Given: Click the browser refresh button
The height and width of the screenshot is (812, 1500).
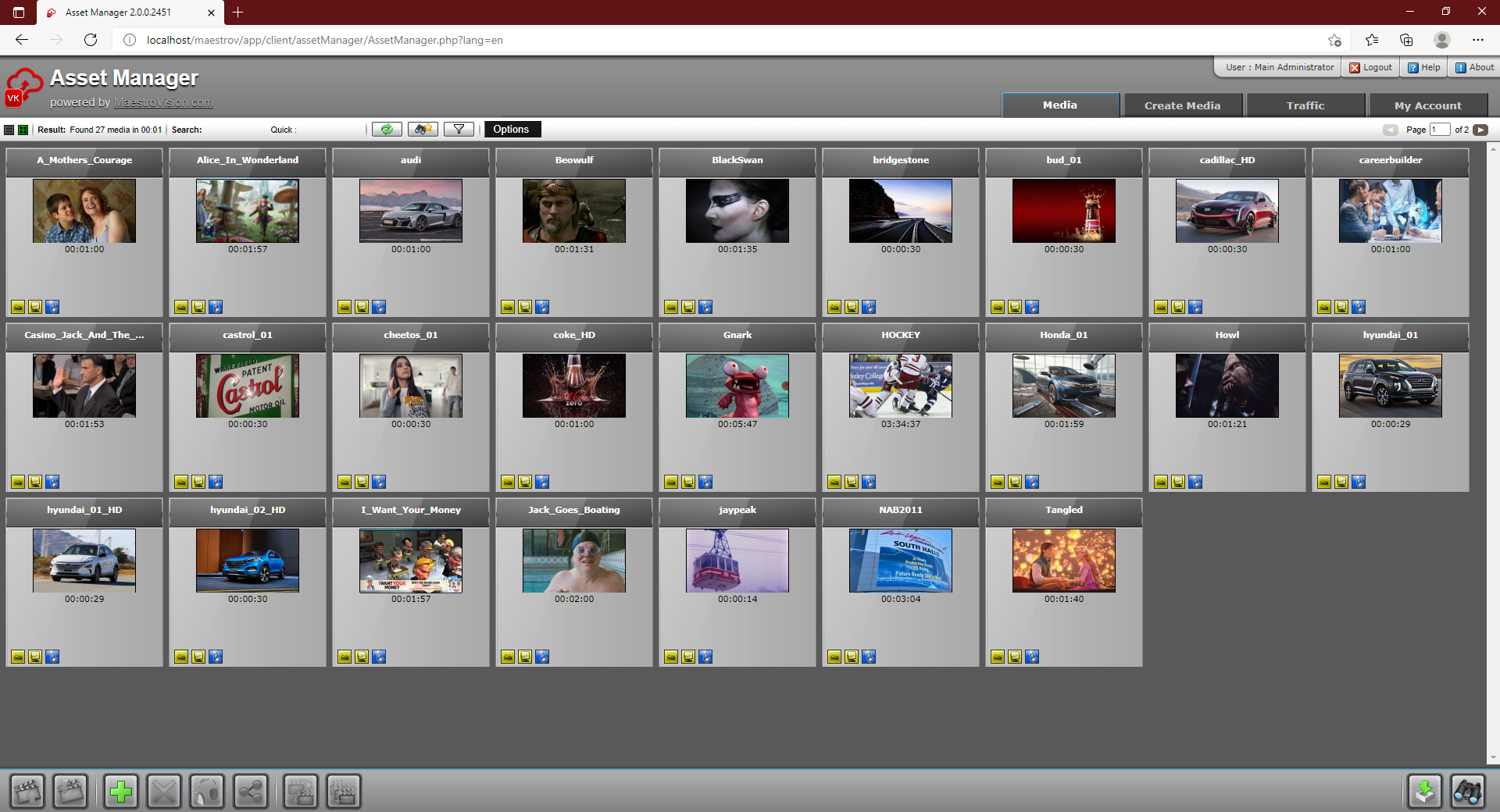Looking at the screenshot, I should pyautogui.click(x=91, y=40).
